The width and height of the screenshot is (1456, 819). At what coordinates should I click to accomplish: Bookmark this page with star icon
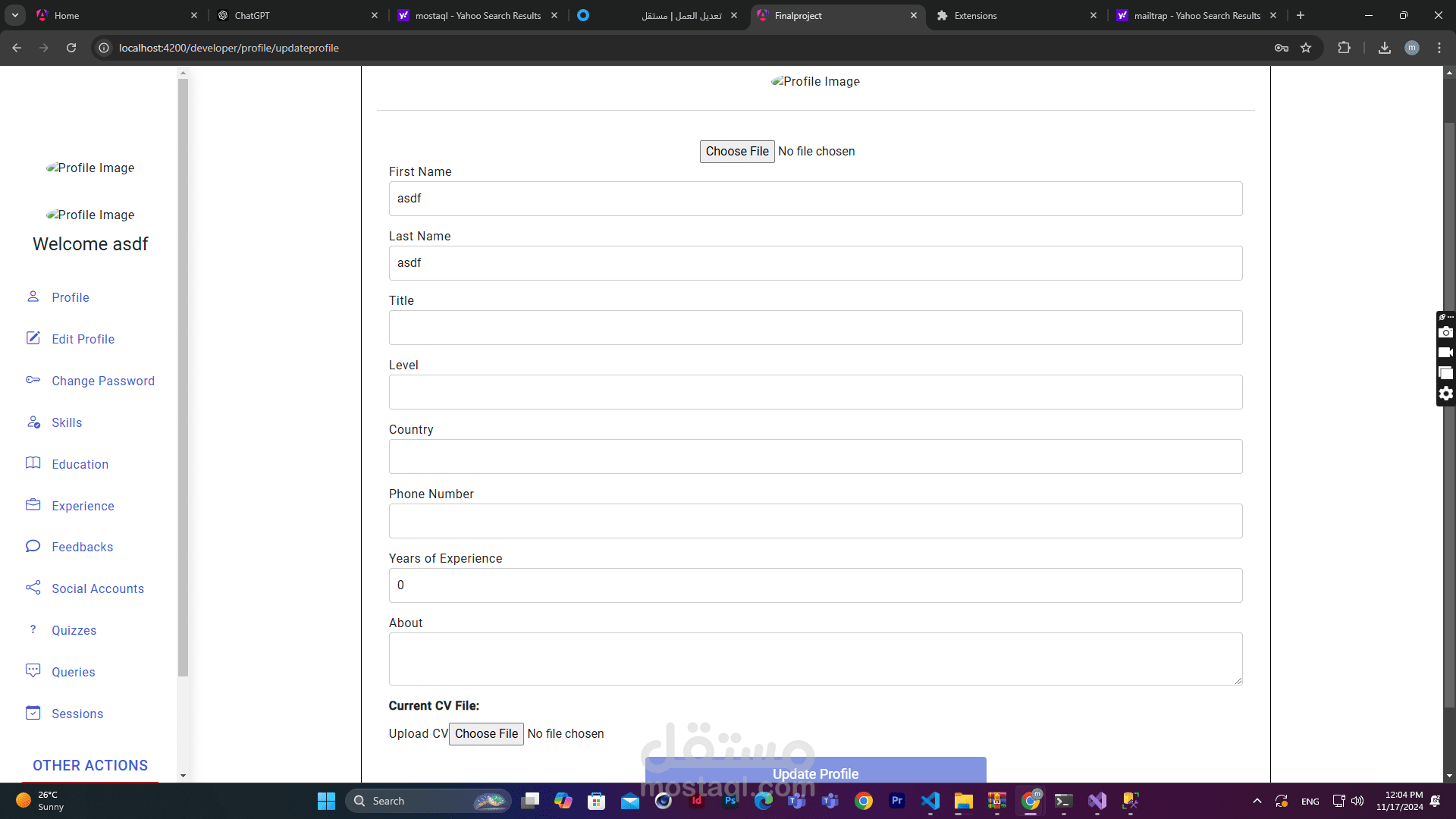tap(1306, 48)
